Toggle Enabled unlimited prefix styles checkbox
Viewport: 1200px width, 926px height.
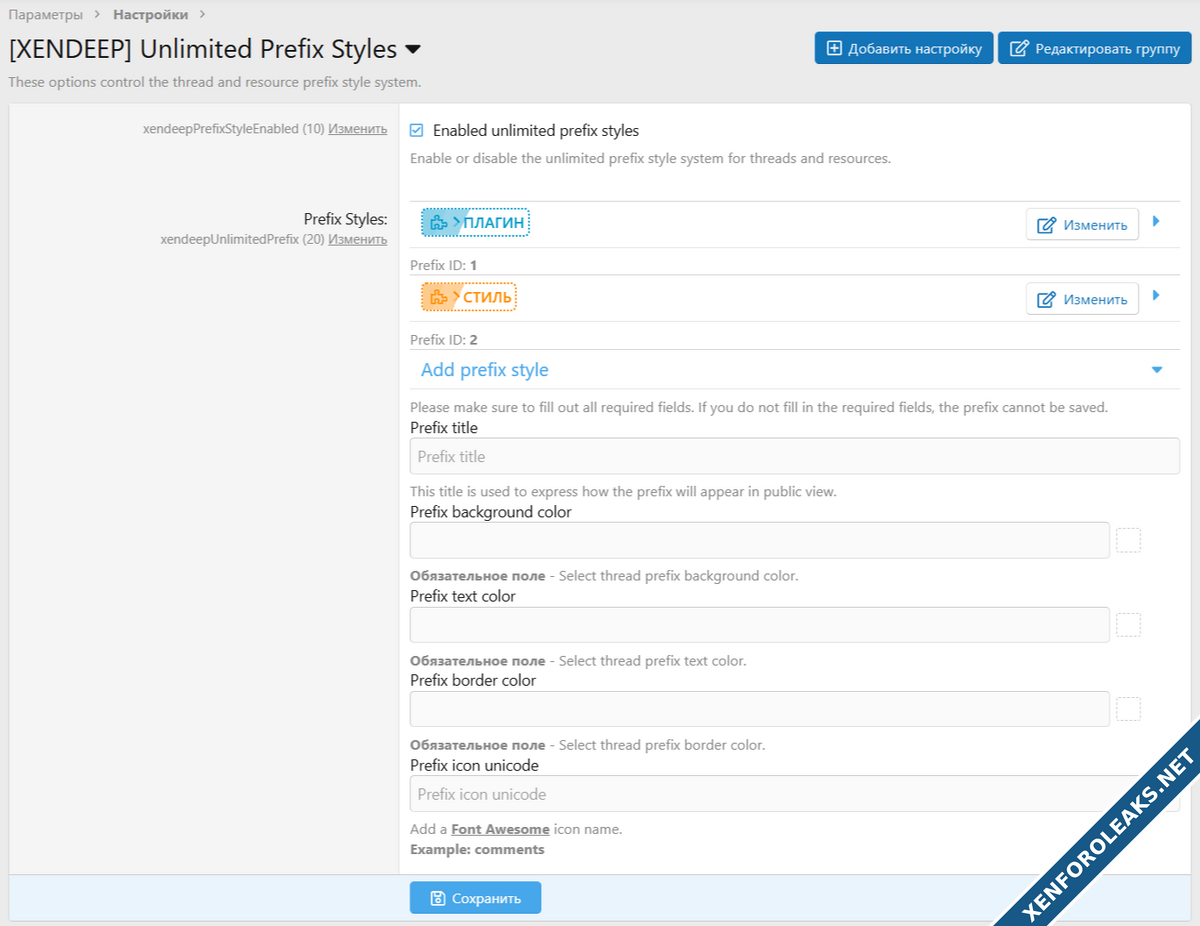(417, 130)
